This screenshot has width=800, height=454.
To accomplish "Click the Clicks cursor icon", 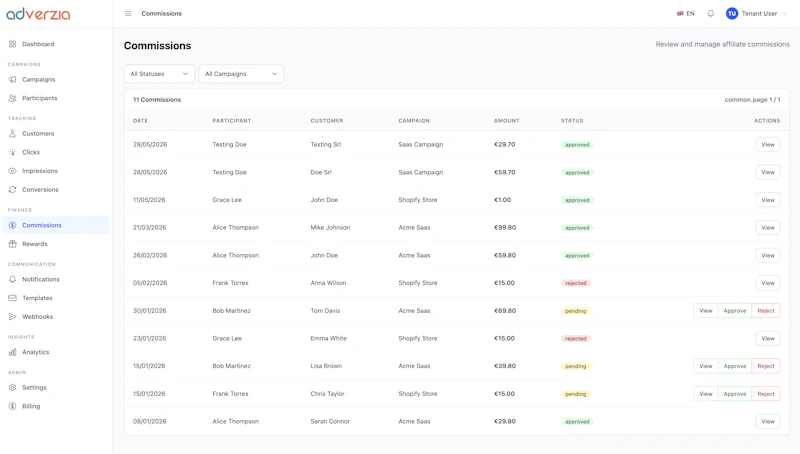I will tap(12, 152).
